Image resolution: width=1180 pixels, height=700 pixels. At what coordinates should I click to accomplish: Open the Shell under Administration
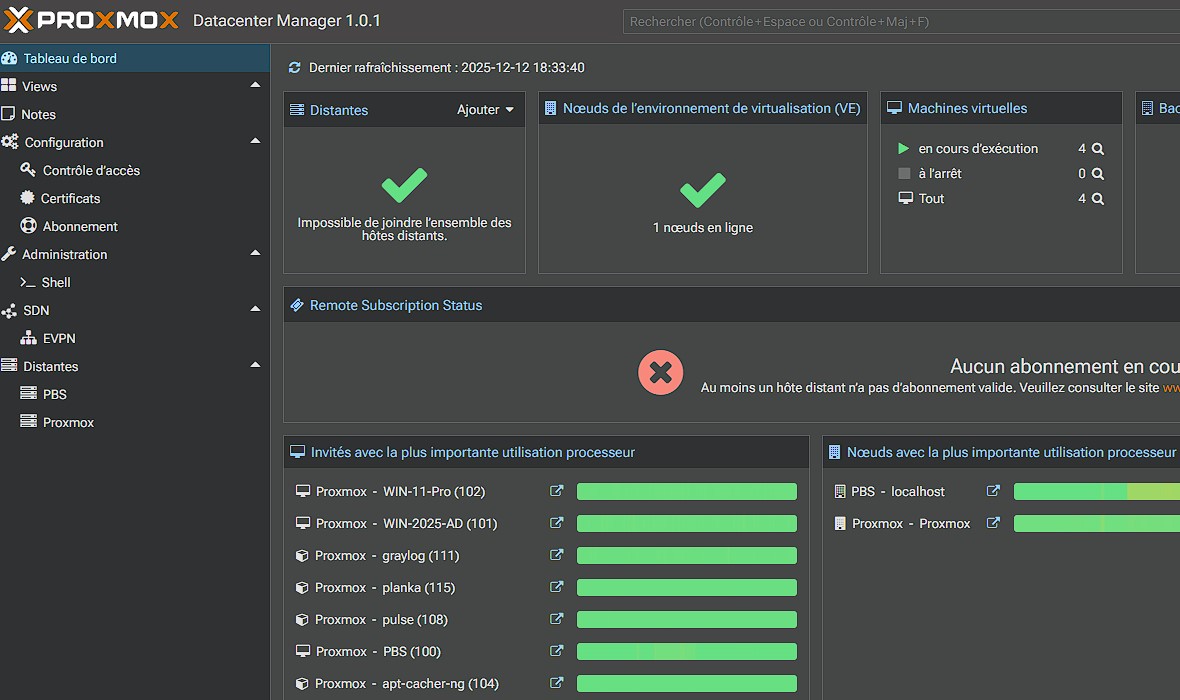click(x=55, y=282)
